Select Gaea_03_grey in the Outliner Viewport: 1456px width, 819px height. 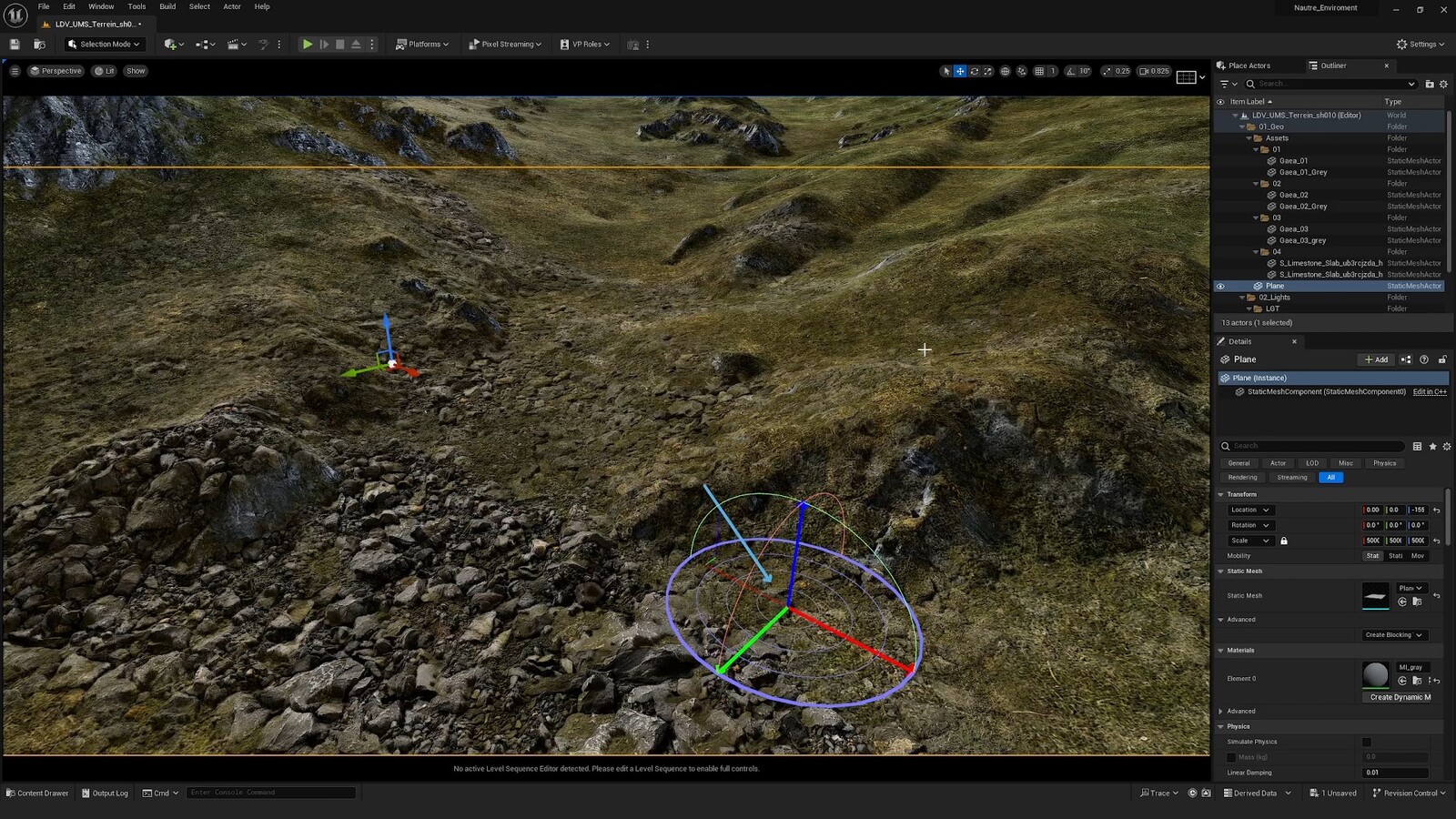tap(1302, 240)
